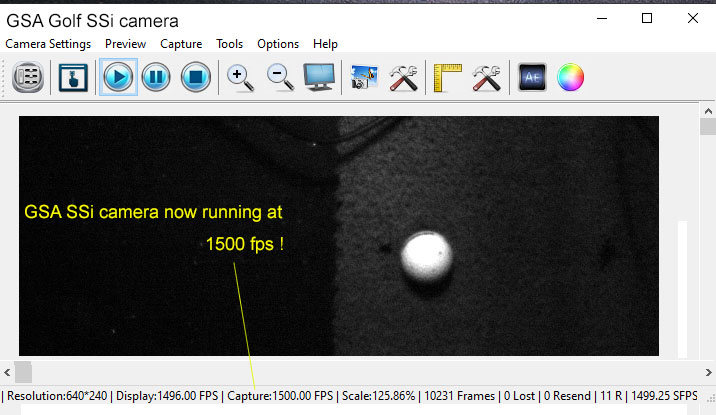Viewport: 716px width, 415px height.
Task: Zoom in with the plus magnifier
Action: (241, 78)
